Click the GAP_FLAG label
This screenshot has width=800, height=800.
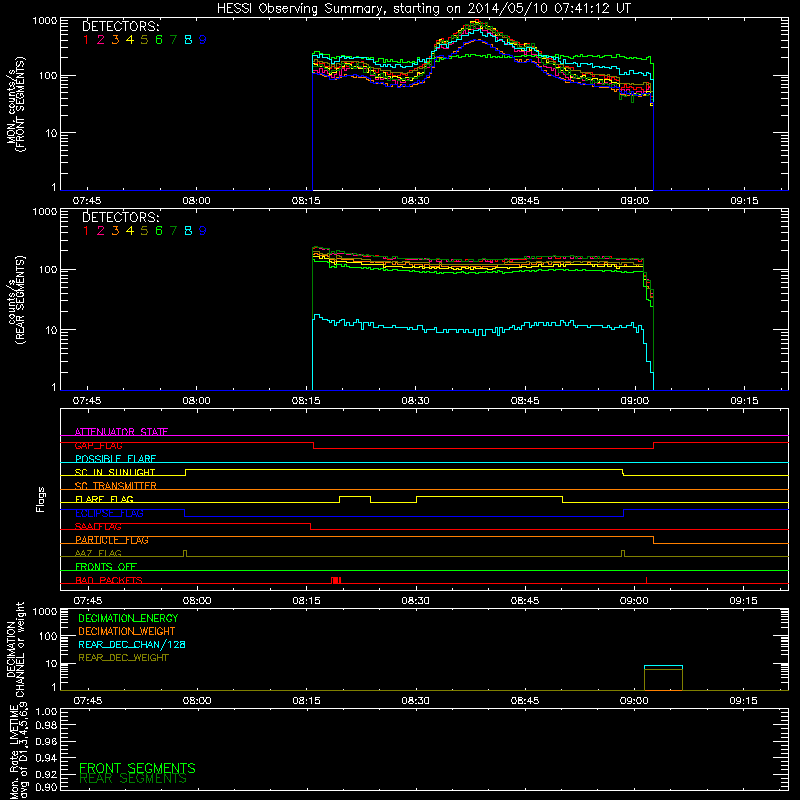(98, 445)
